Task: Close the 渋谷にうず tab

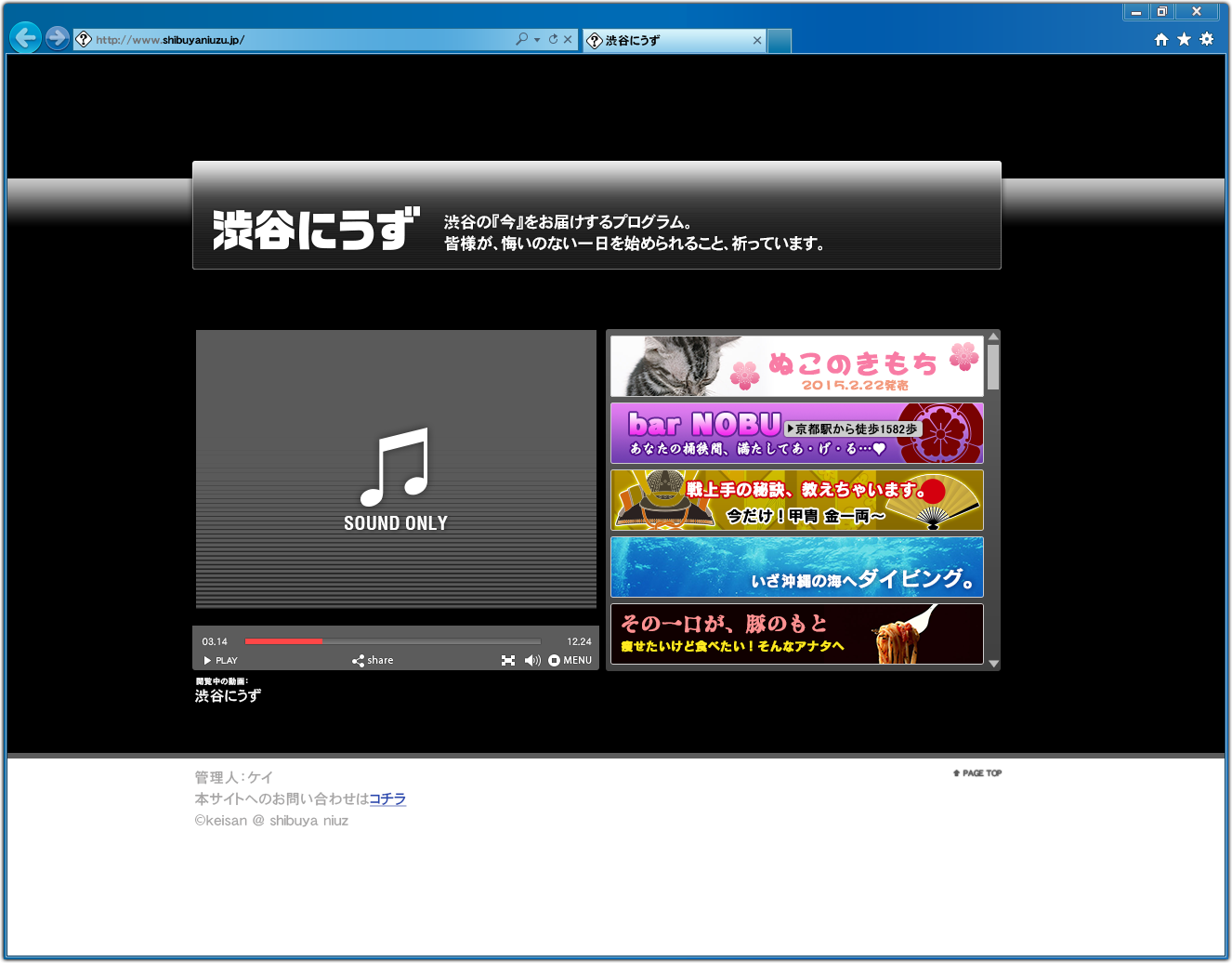Action: click(x=757, y=40)
